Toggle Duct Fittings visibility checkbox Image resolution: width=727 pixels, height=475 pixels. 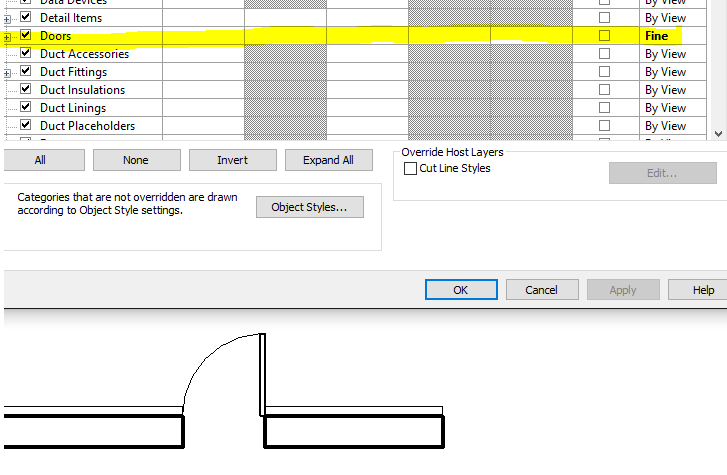click(x=26, y=72)
